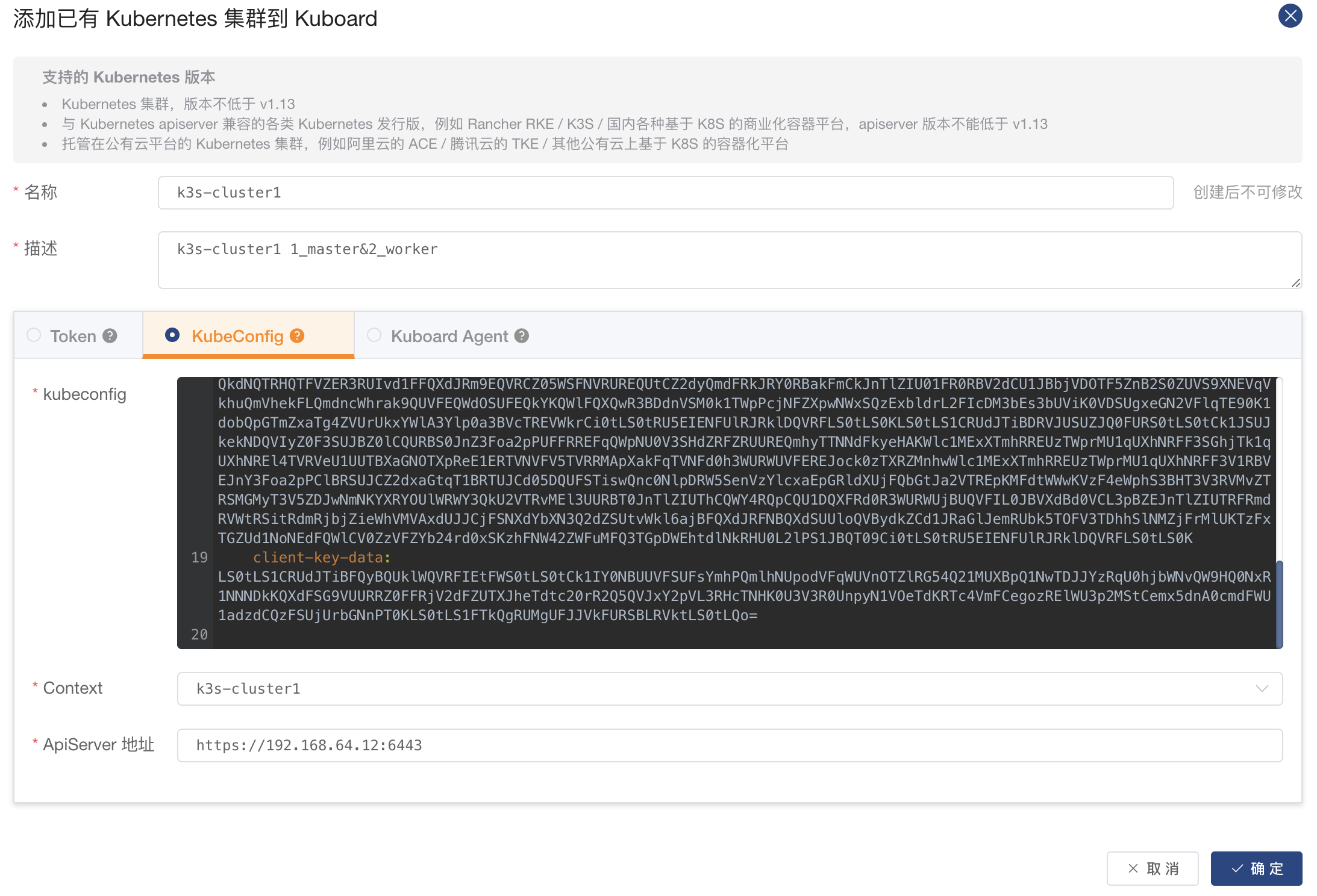The image size is (1317, 896).
Task: Open Token help question icon
Action: pyautogui.click(x=110, y=336)
